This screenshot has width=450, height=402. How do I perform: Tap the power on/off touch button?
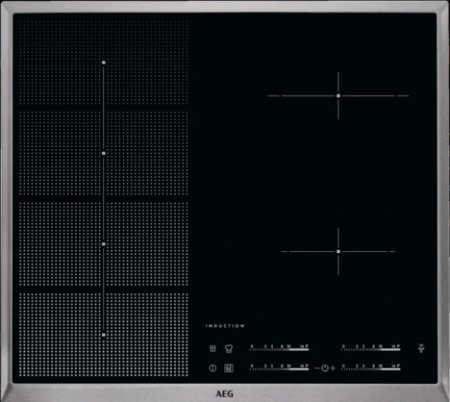tap(213, 368)
